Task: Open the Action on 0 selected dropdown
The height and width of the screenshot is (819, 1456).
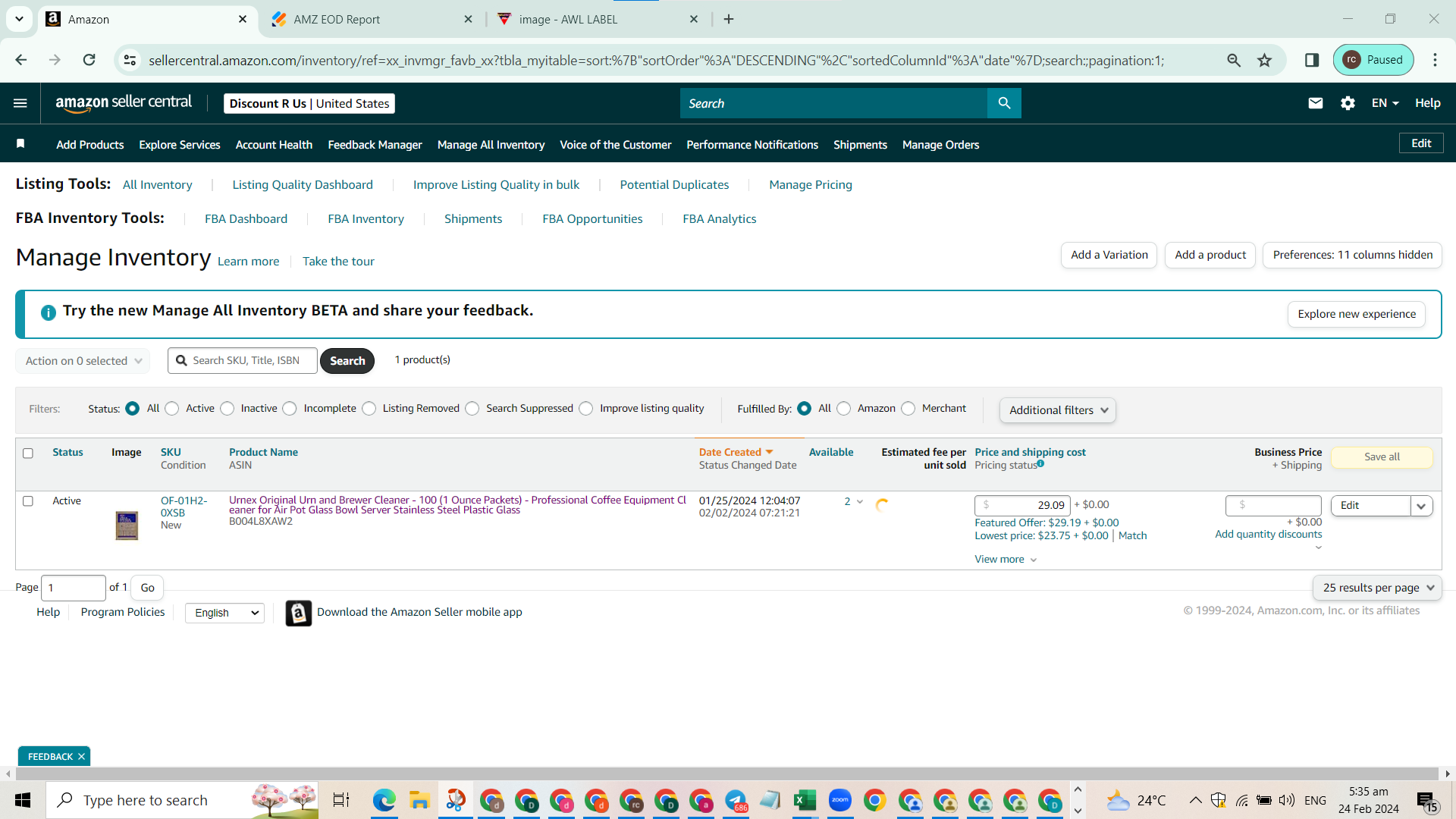Action: [x=83, y=361]
